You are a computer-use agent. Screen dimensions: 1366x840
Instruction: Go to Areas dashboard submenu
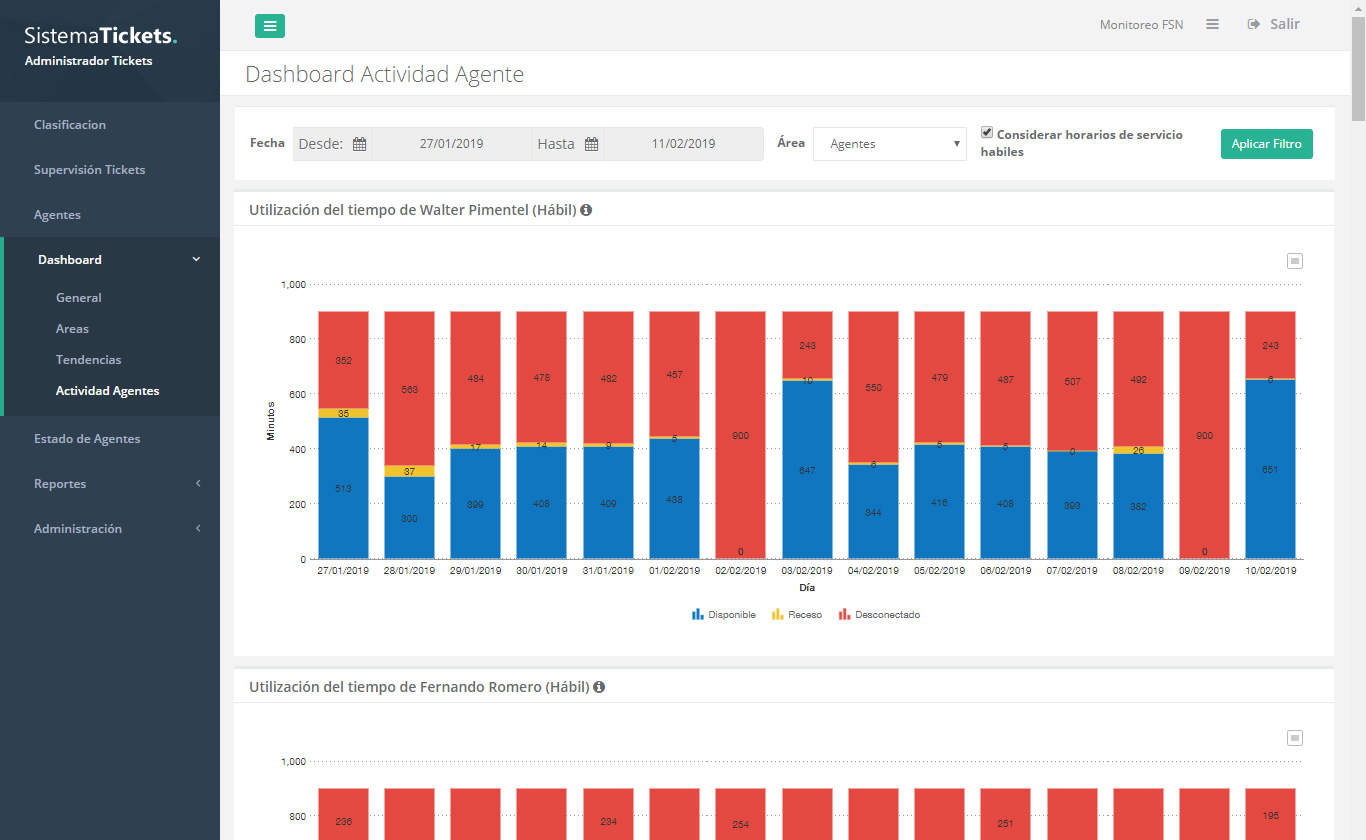tap(72, 329)
